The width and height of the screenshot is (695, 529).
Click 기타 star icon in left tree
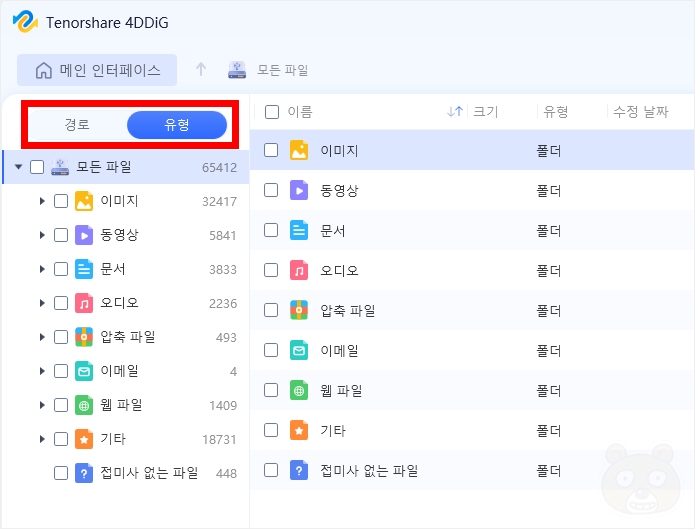tap(84, 439)
